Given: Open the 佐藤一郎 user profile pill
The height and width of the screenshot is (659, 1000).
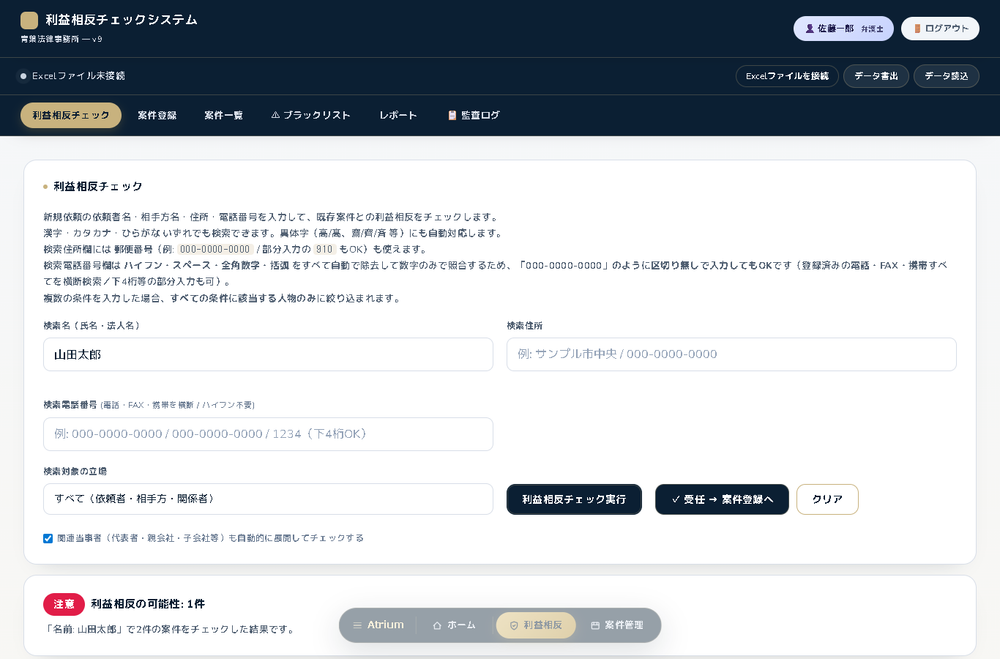Looking at the screenshot, I should tap(843, 29).
